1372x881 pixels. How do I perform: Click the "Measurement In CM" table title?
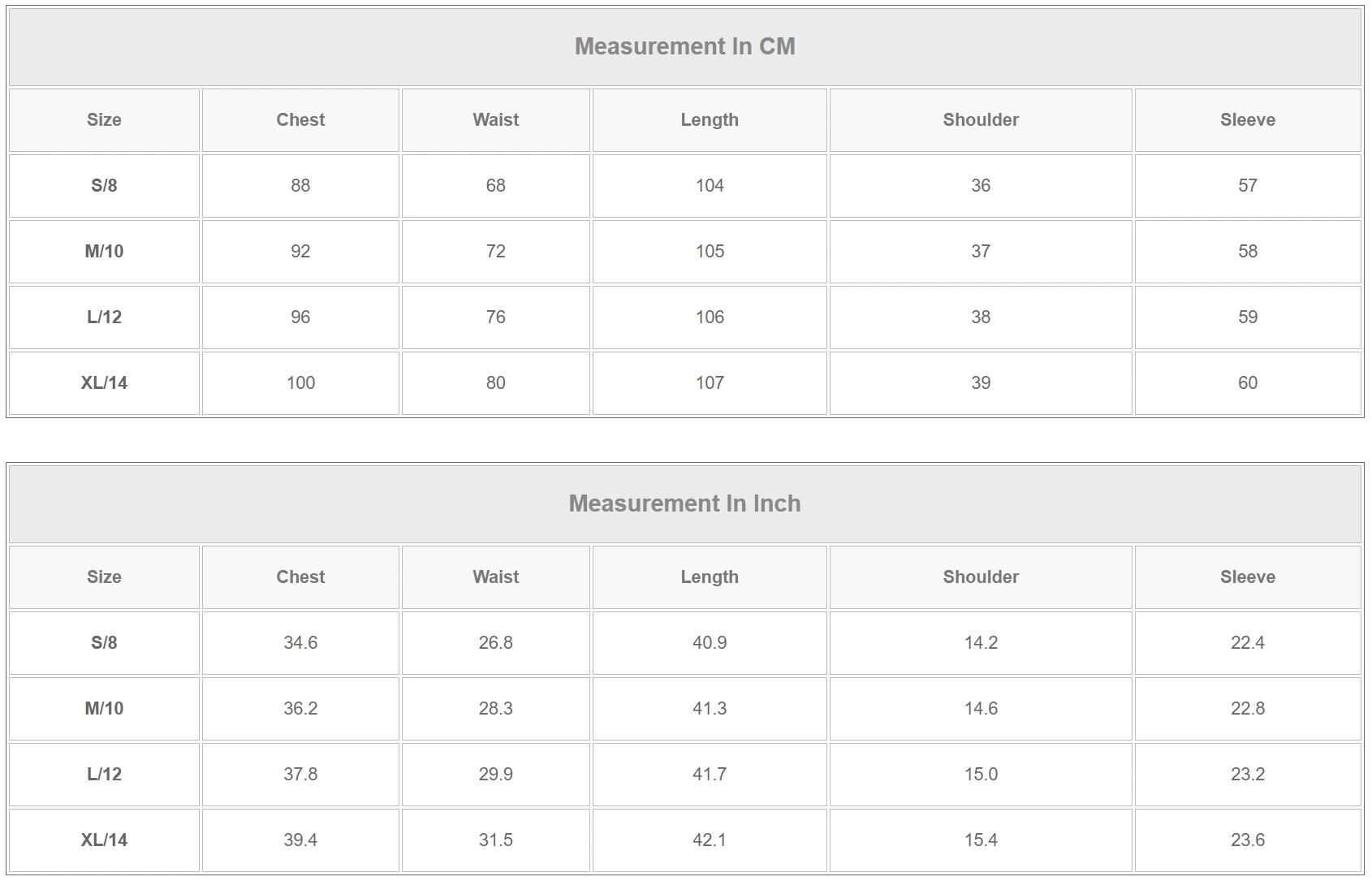tap(684, 46)
